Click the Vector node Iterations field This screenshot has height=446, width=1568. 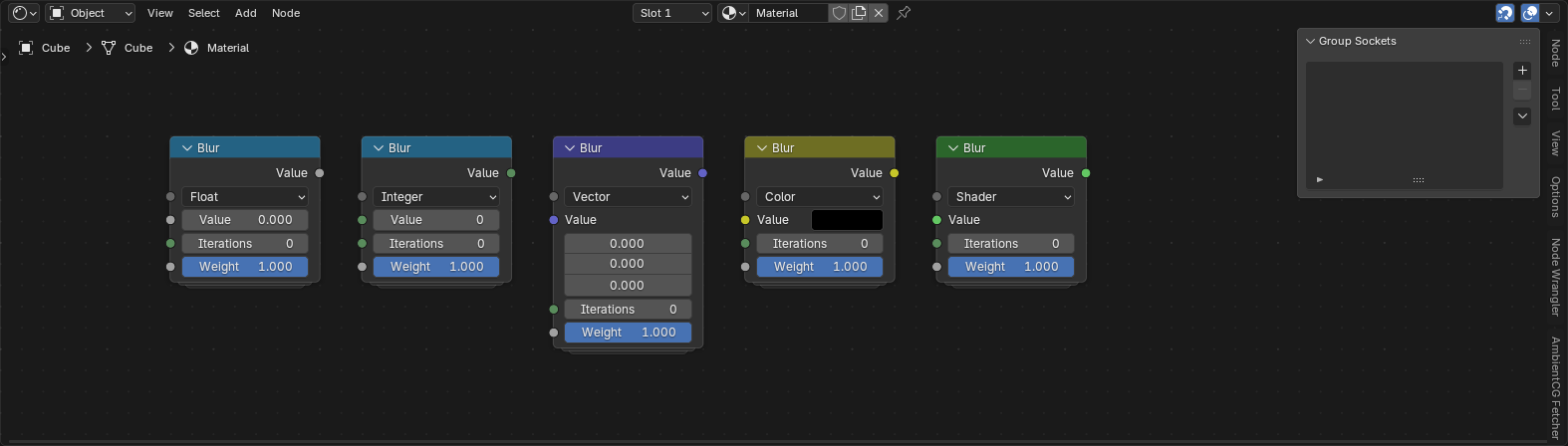click(x=628, y=310)
